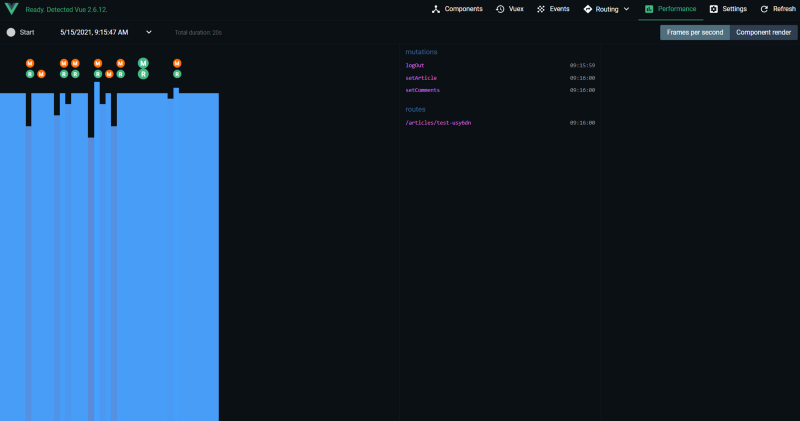This screenshot has height=421, width=800.
Task: Click the Refresh button
Action: [778, 9]
